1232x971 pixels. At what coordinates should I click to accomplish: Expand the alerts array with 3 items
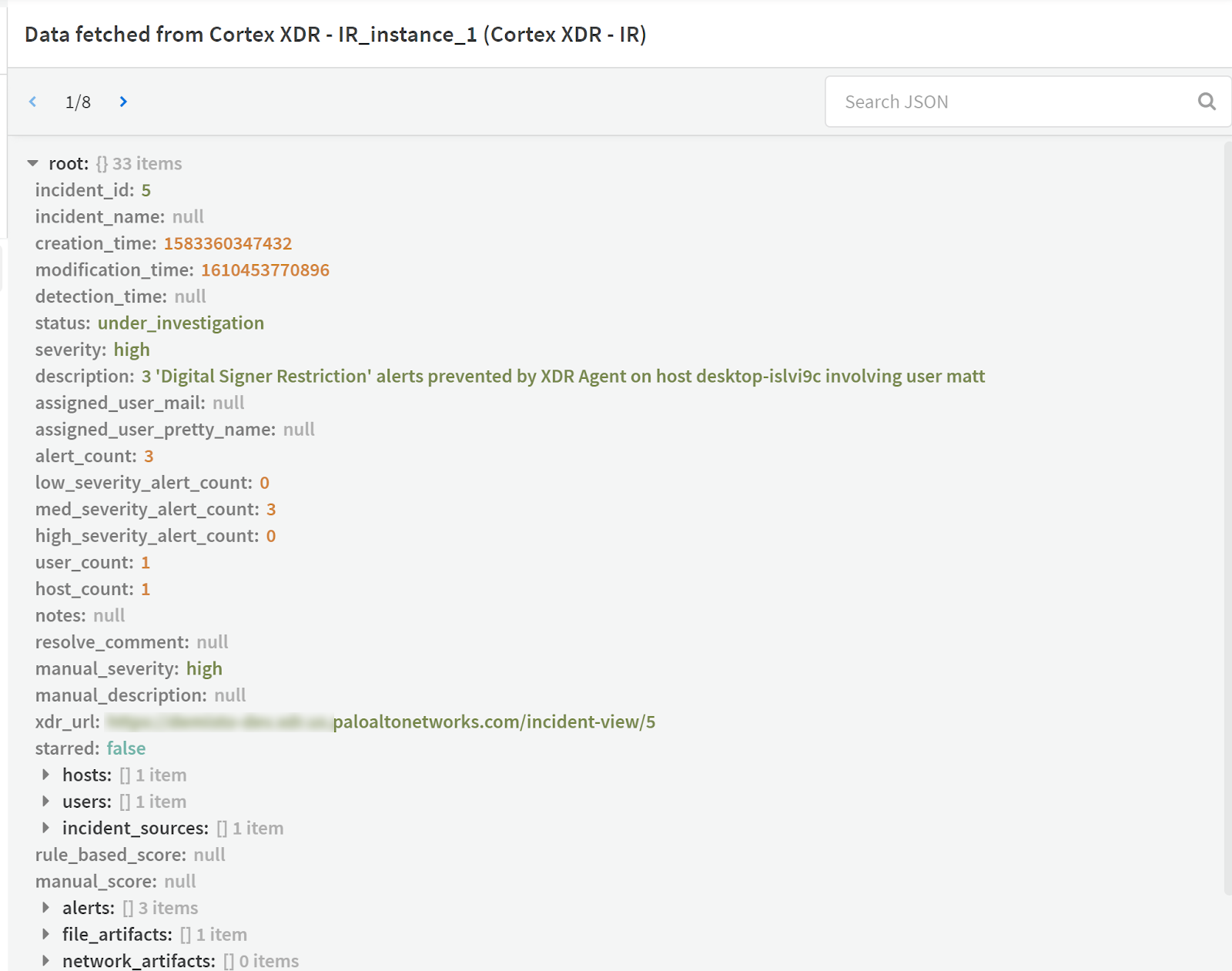pos(45,907)
